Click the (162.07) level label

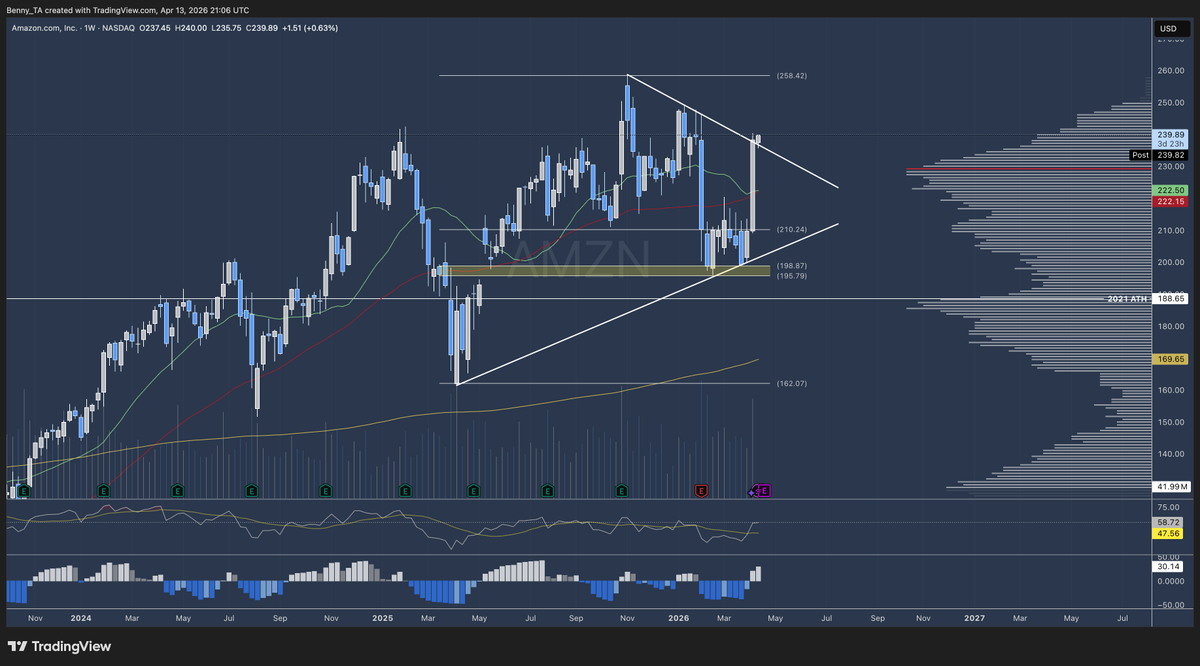point(791,383)
